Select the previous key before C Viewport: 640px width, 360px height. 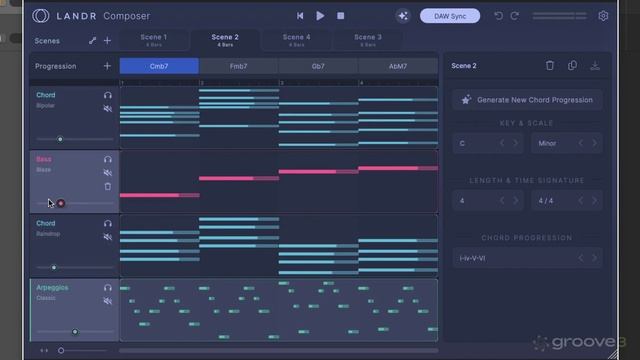pos(502,143)
